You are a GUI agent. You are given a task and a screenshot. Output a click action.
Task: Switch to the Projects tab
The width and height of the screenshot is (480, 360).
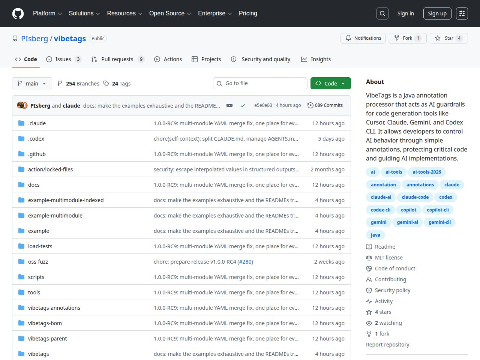click(x=206, y=59)
